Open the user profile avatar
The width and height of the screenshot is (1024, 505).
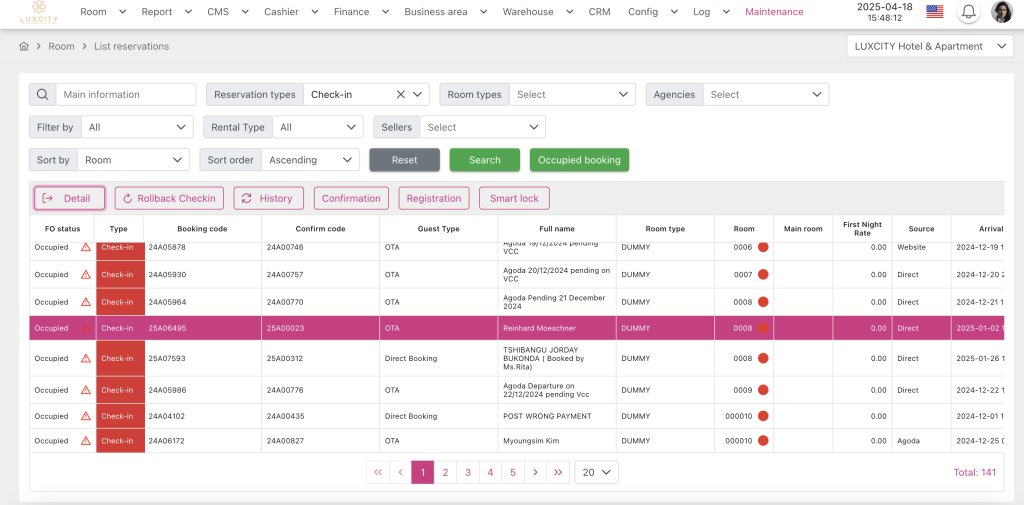[1001, 12]
